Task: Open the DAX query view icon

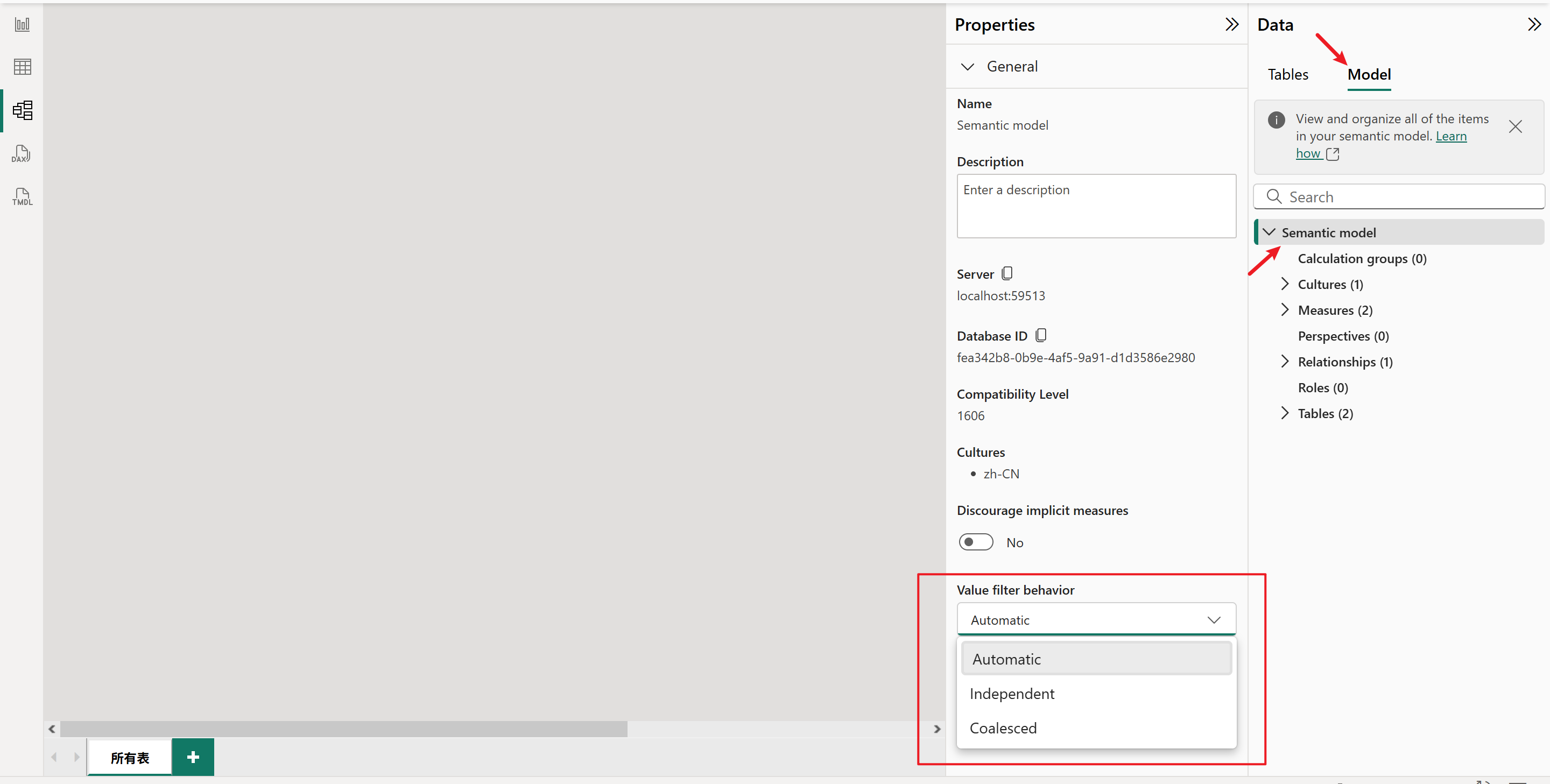Action: click(21, 153)
